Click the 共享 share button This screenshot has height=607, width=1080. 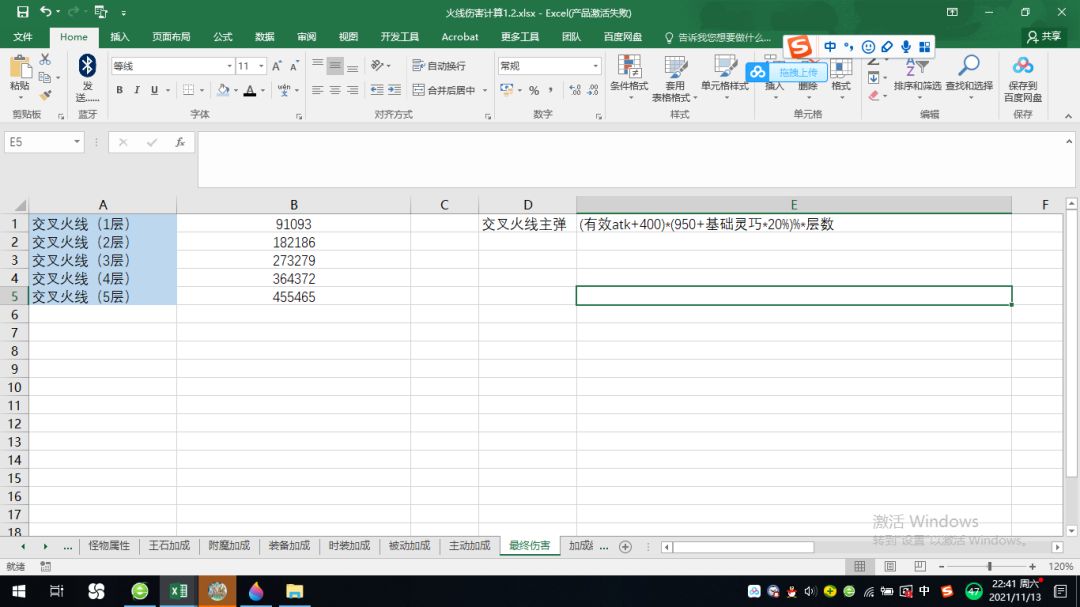1044,36
